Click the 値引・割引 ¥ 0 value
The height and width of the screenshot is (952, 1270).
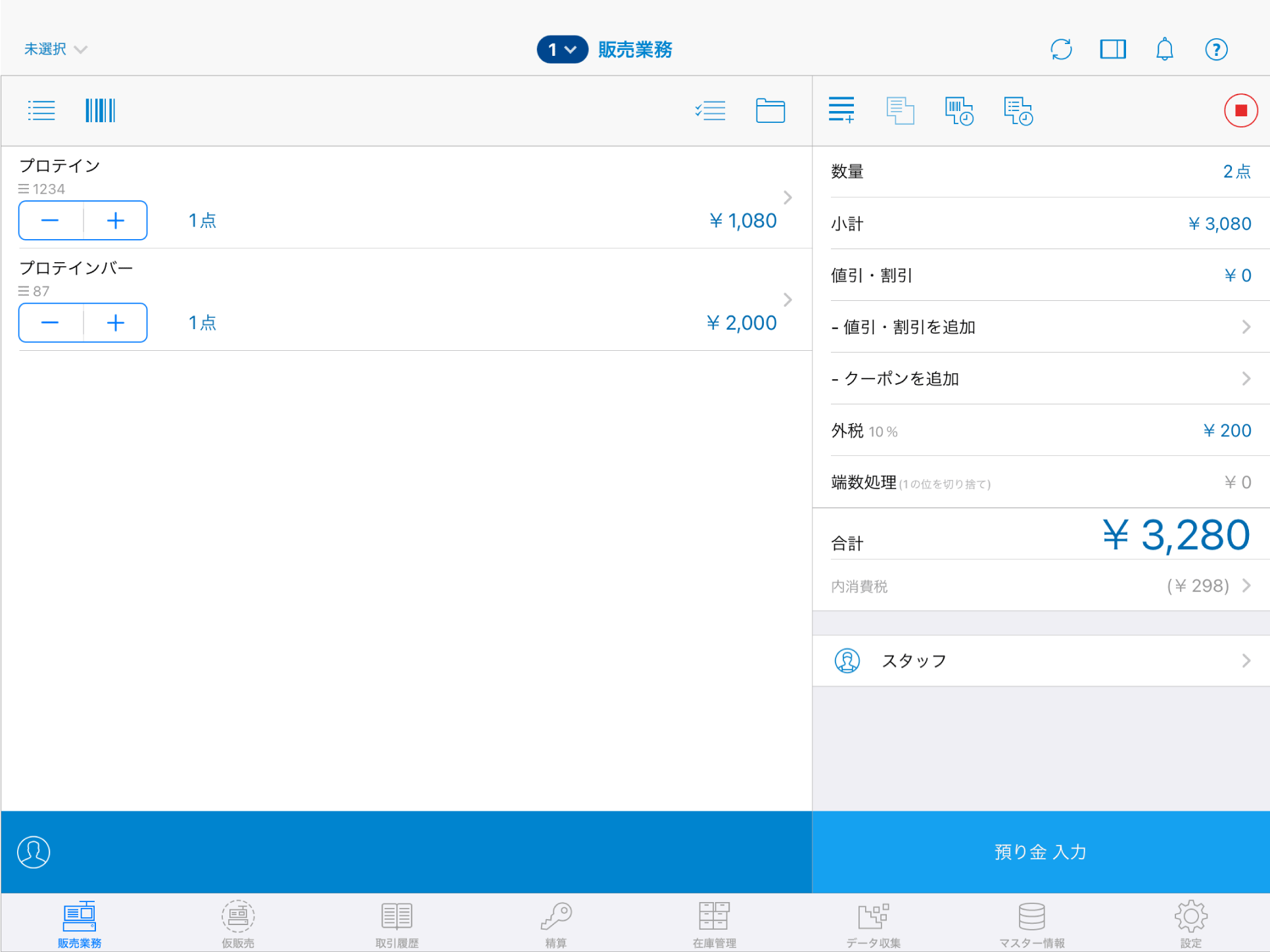tap(1237, 275)
